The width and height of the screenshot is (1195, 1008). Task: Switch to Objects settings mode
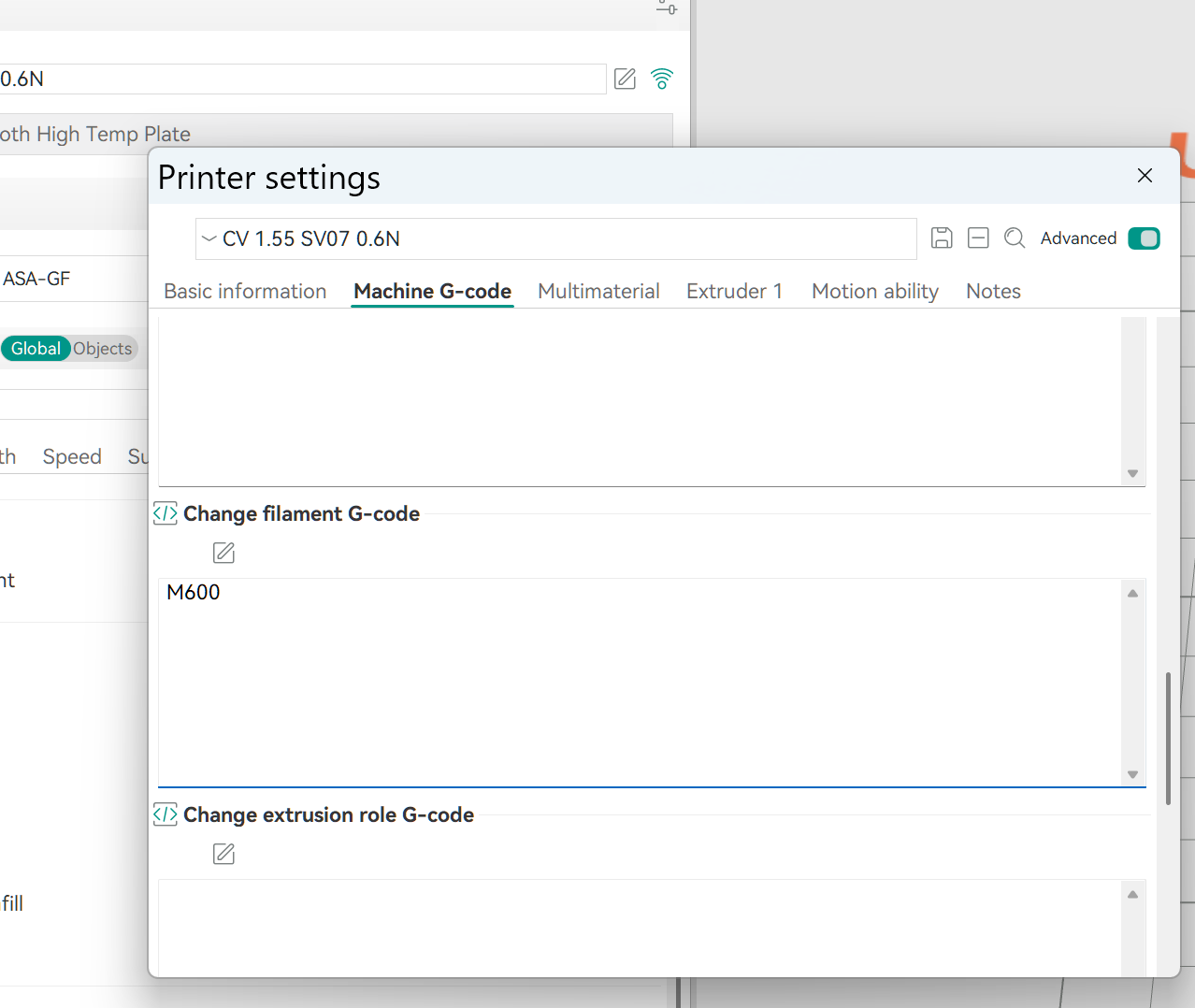pyautogui.click(x=103, y=349)
